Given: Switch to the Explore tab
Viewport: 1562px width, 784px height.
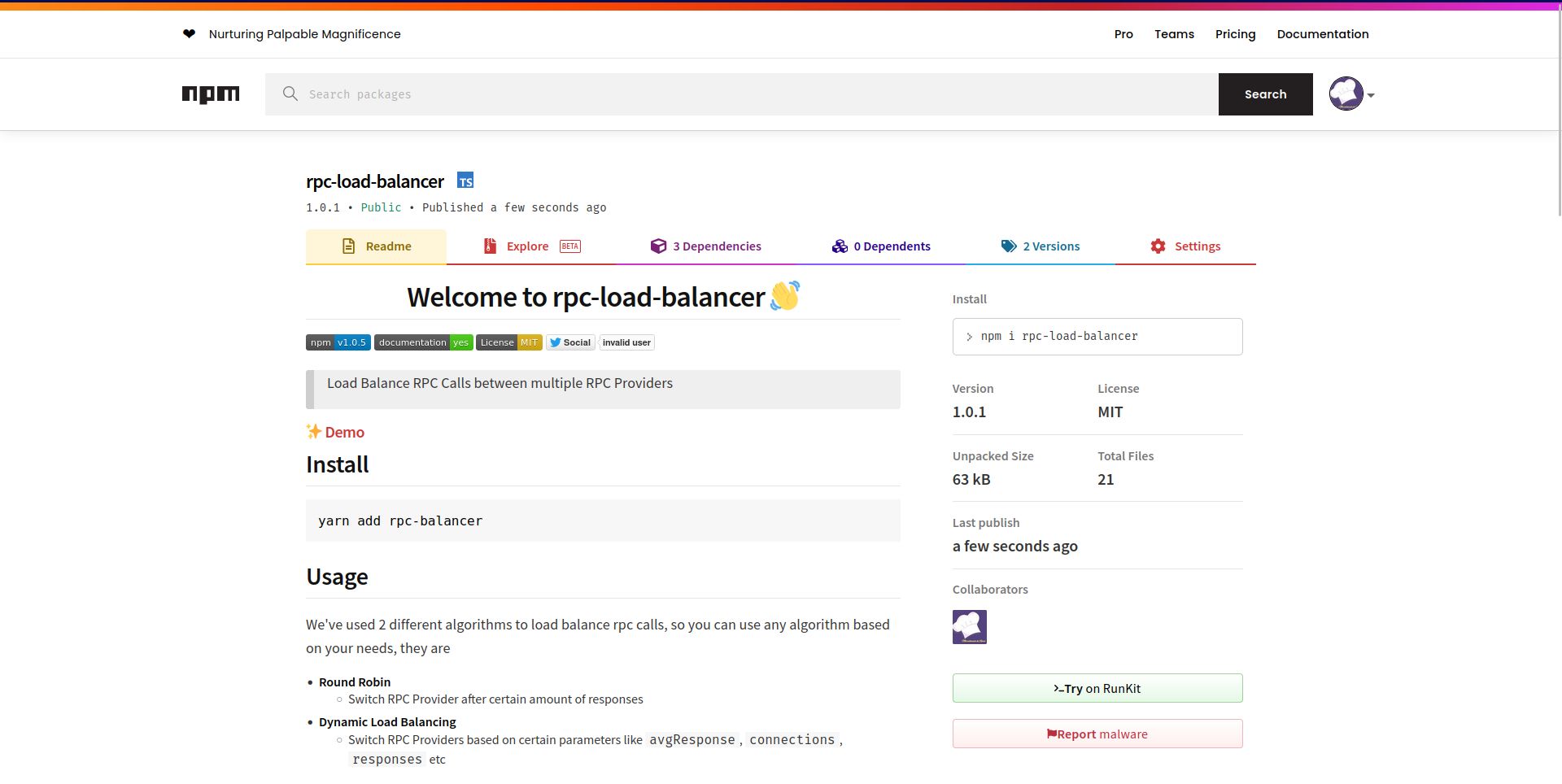Looking at the screenshot, I should [x=531, y=246].
